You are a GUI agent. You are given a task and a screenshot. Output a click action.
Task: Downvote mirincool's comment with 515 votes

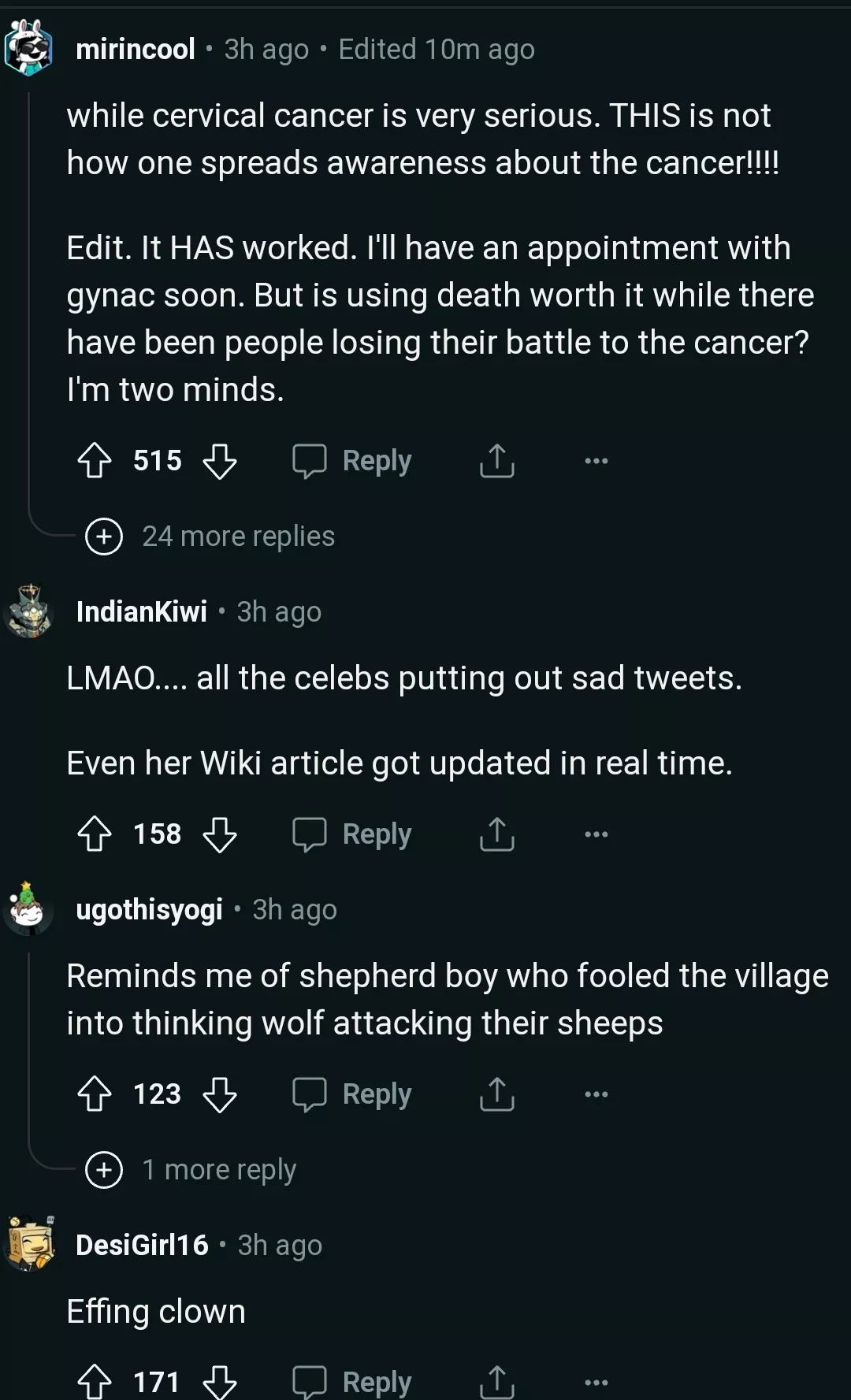click(x=220, y=461)
